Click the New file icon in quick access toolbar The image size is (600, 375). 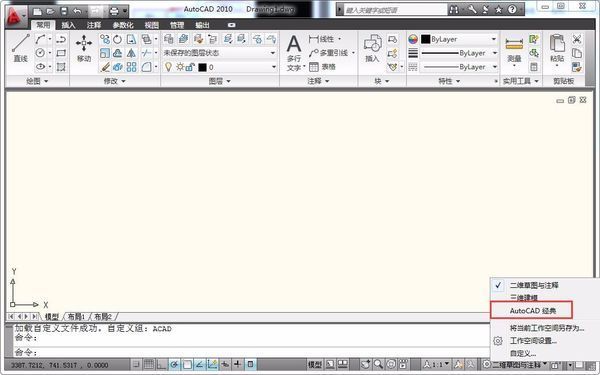pyautogui.click(x=38, y=11)
